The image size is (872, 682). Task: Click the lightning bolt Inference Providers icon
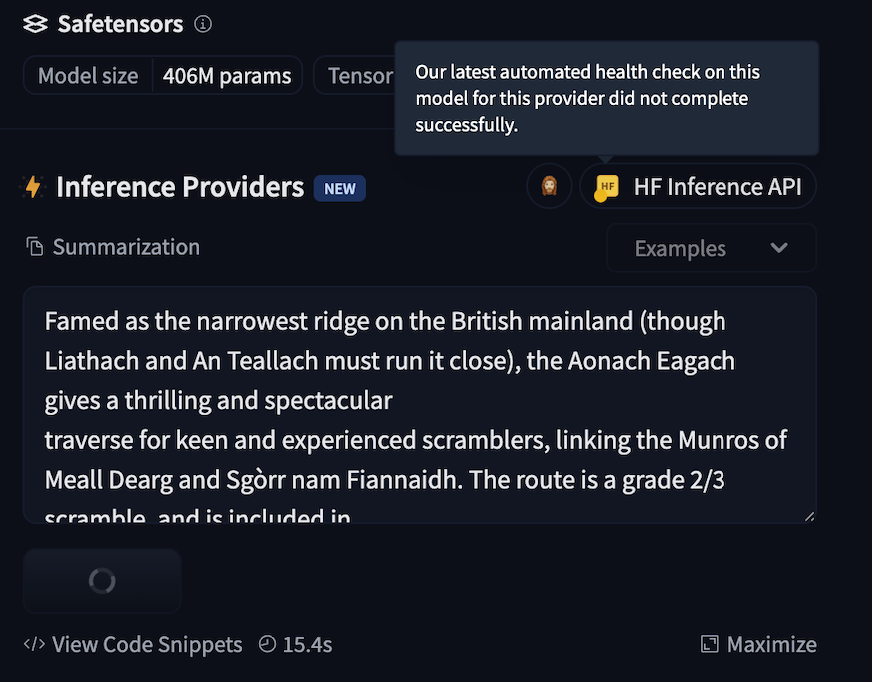pos(33,187)
